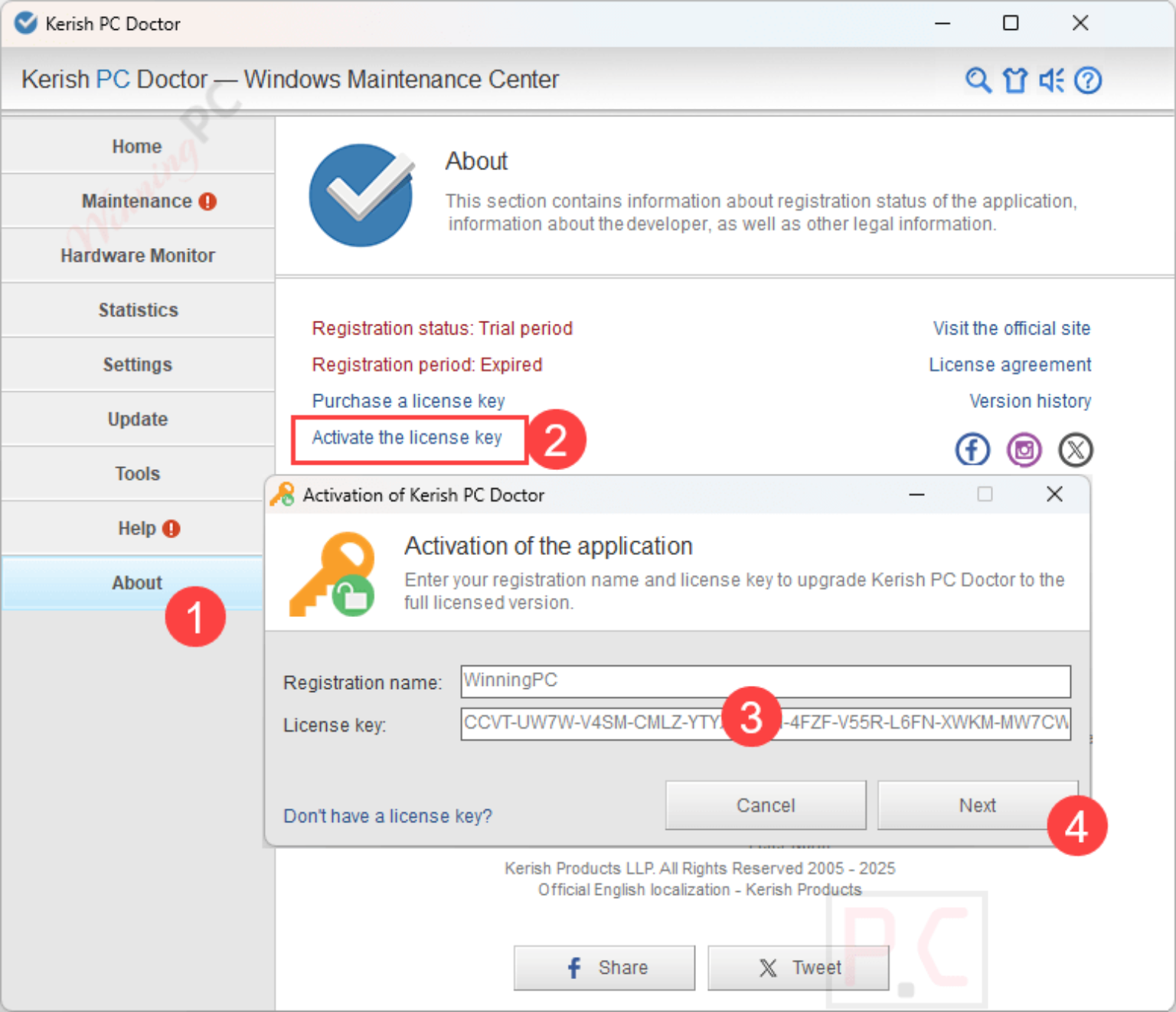This screenshot has width=1176, height=1012.
Task: Mute sounds with the speaker icon
Action: coord(1051,80)
